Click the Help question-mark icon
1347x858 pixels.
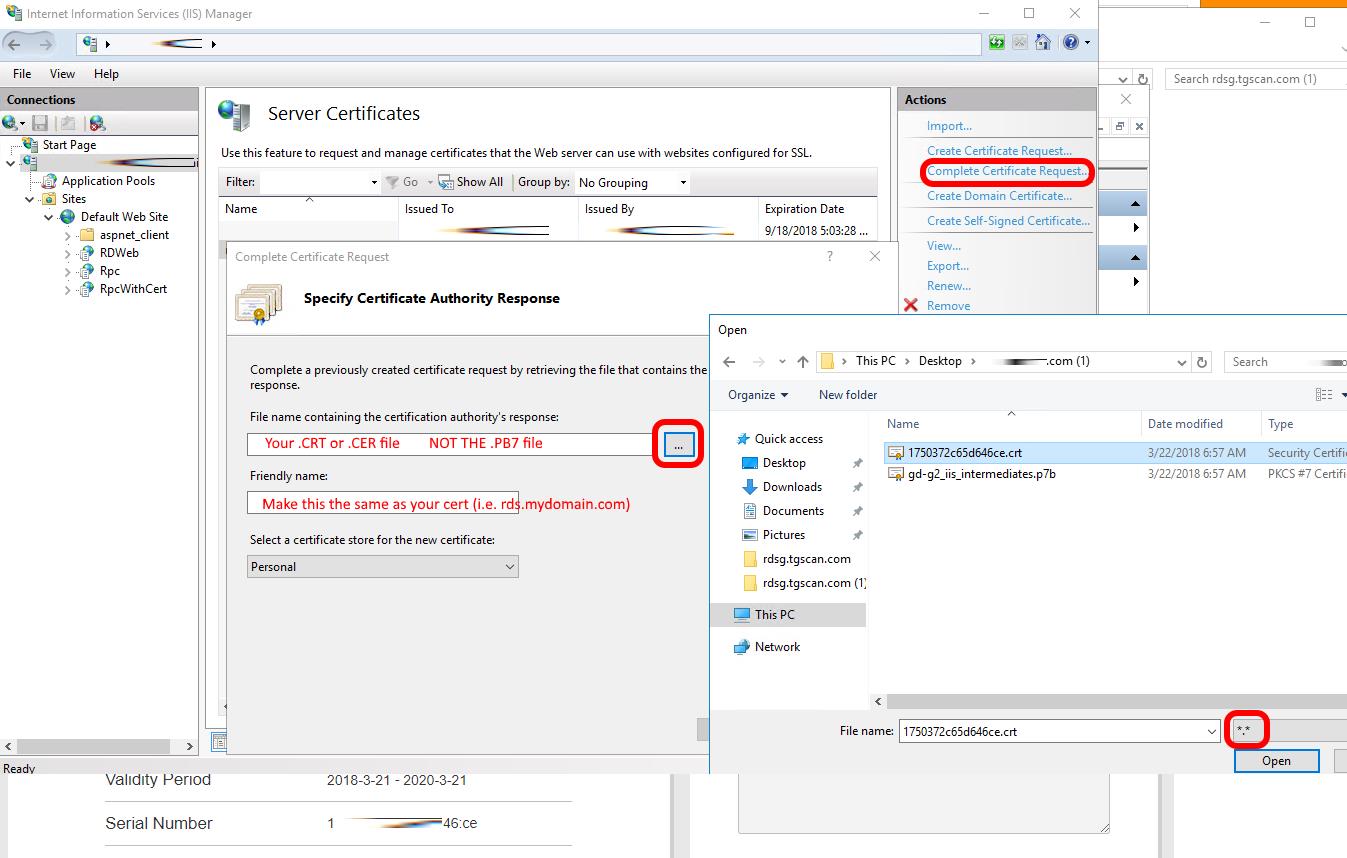(x=1068, y=42)
